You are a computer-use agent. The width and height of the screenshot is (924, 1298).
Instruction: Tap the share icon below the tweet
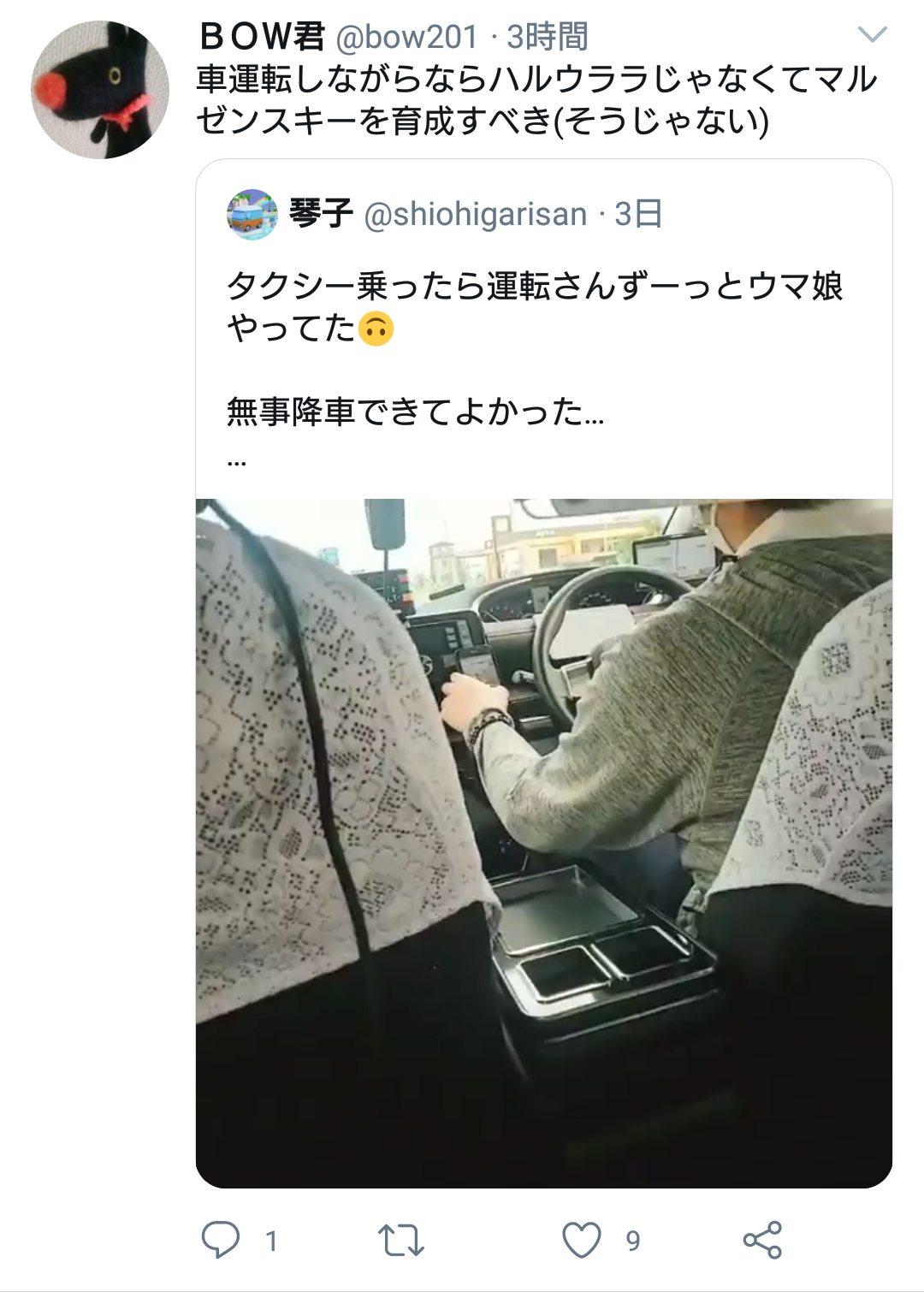(x=762, y=1240)
